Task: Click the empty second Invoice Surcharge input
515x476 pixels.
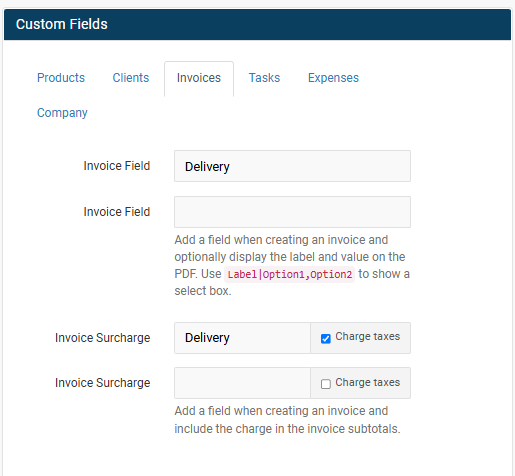Action: (242, 383)
